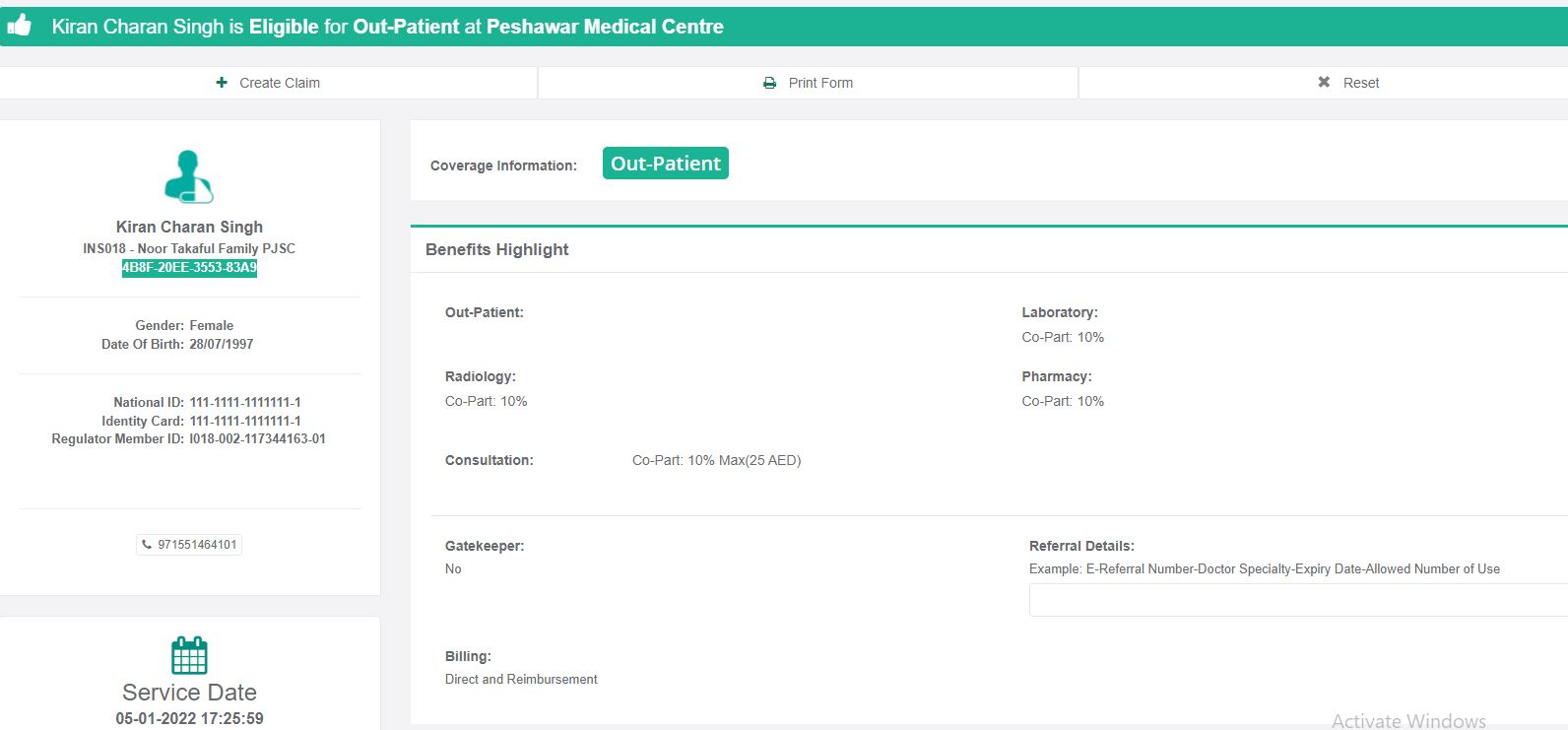The height and width of the screenshot is (730, 1568).
Task: Click the Benefits Highlight section header
Action: pyautogui.click(x=497, y=250)
